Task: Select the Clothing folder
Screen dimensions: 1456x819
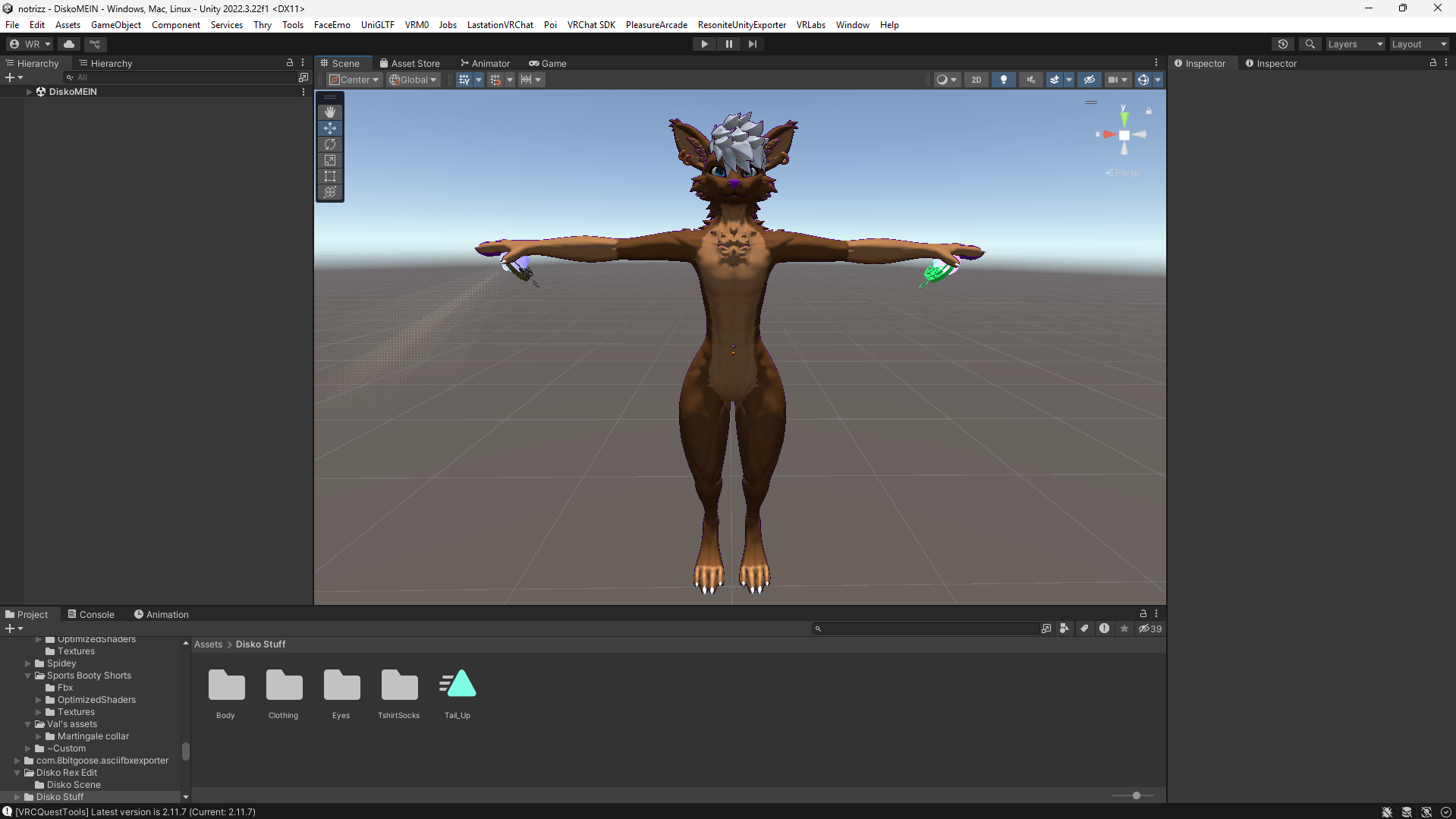Action: (284, 694)
